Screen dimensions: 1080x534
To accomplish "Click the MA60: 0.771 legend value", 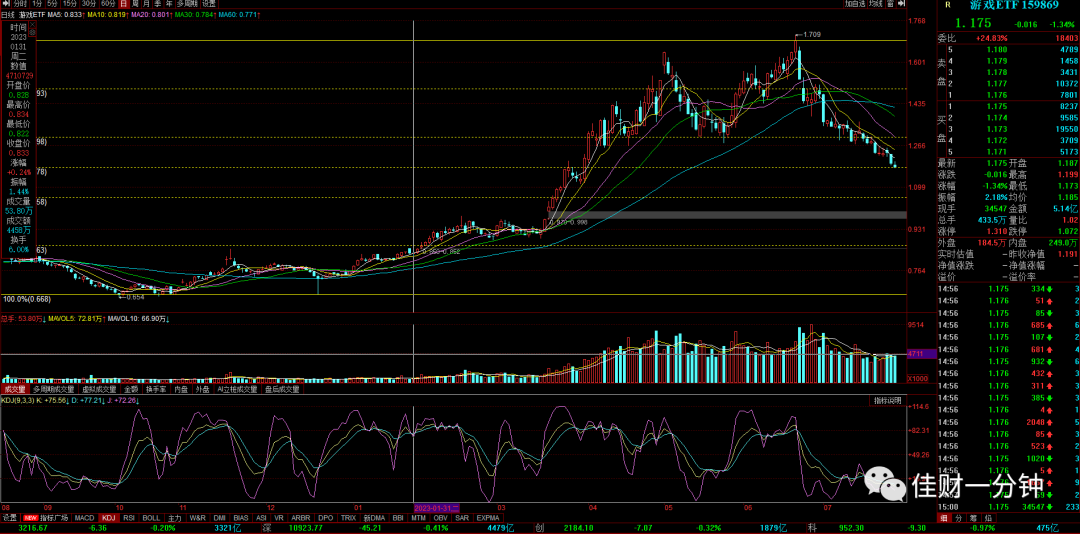I will click(238, 14).
